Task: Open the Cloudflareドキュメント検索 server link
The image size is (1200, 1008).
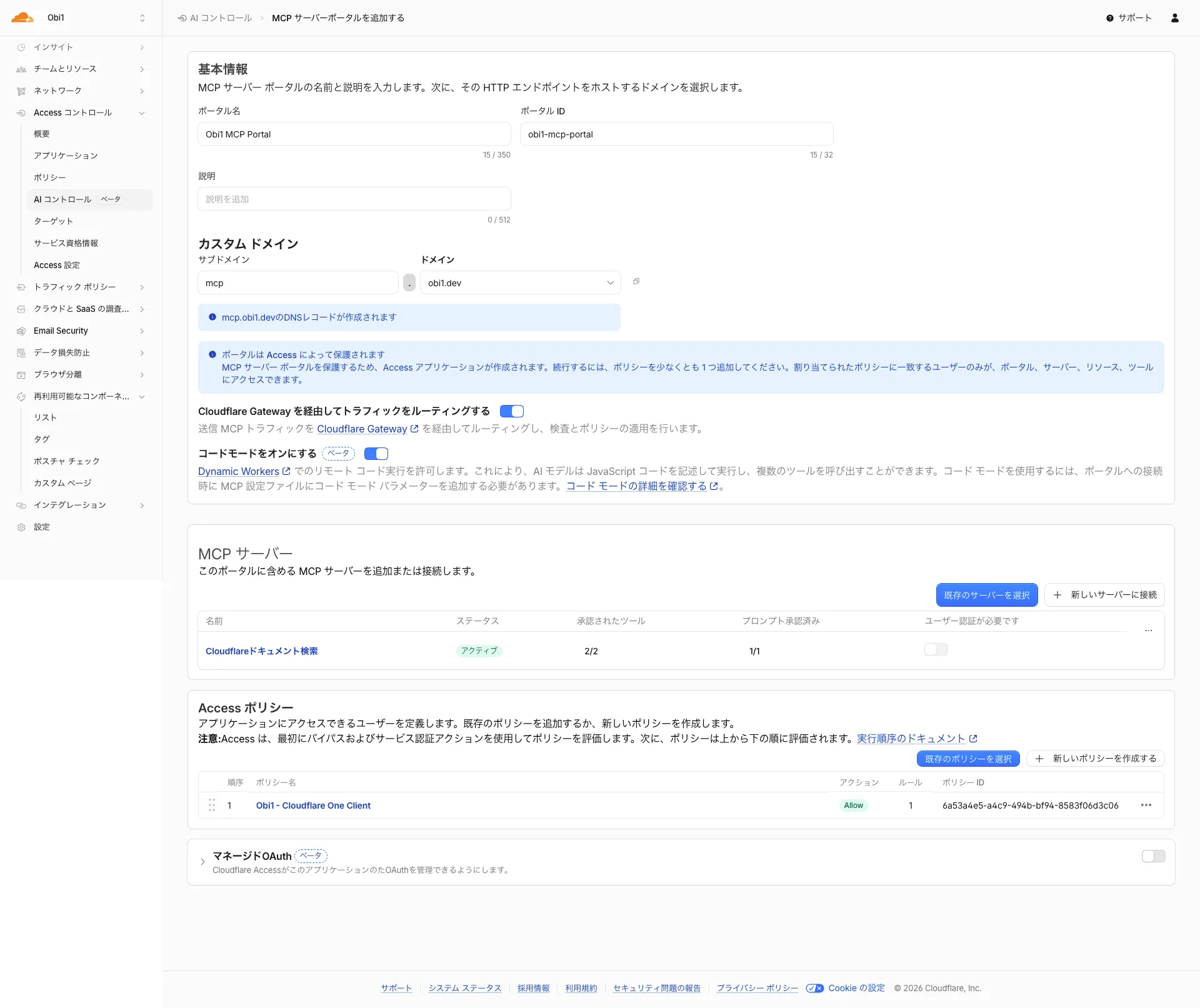Action: pyautogui.click(x=262, y=651)
